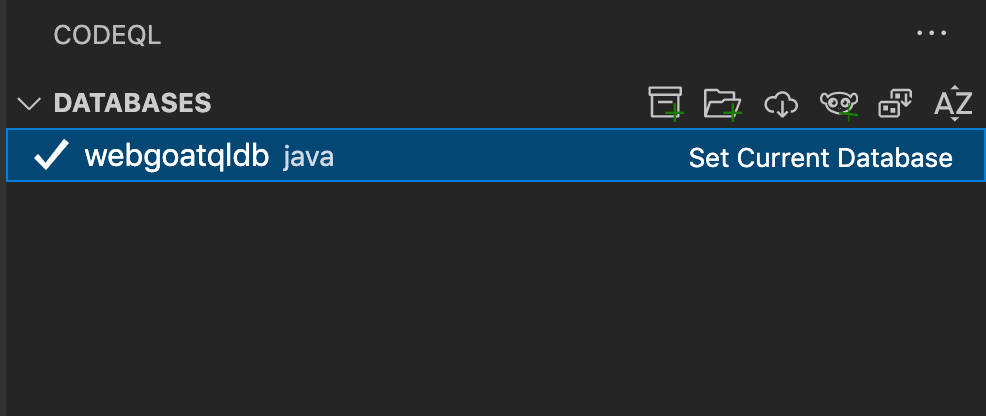Add database from LGTM lemur icon

[838, 103]
